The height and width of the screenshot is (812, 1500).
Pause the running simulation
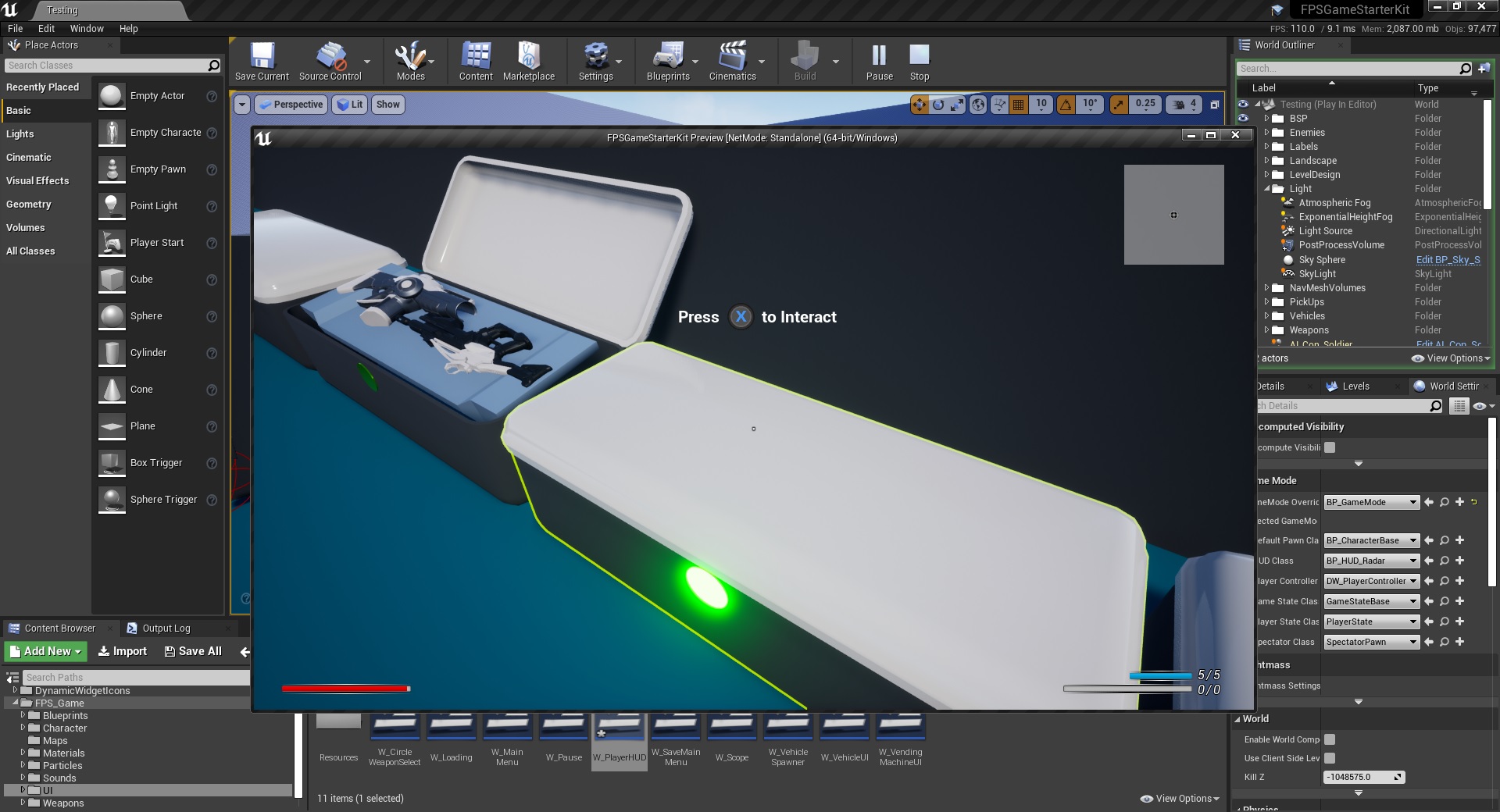879,61
